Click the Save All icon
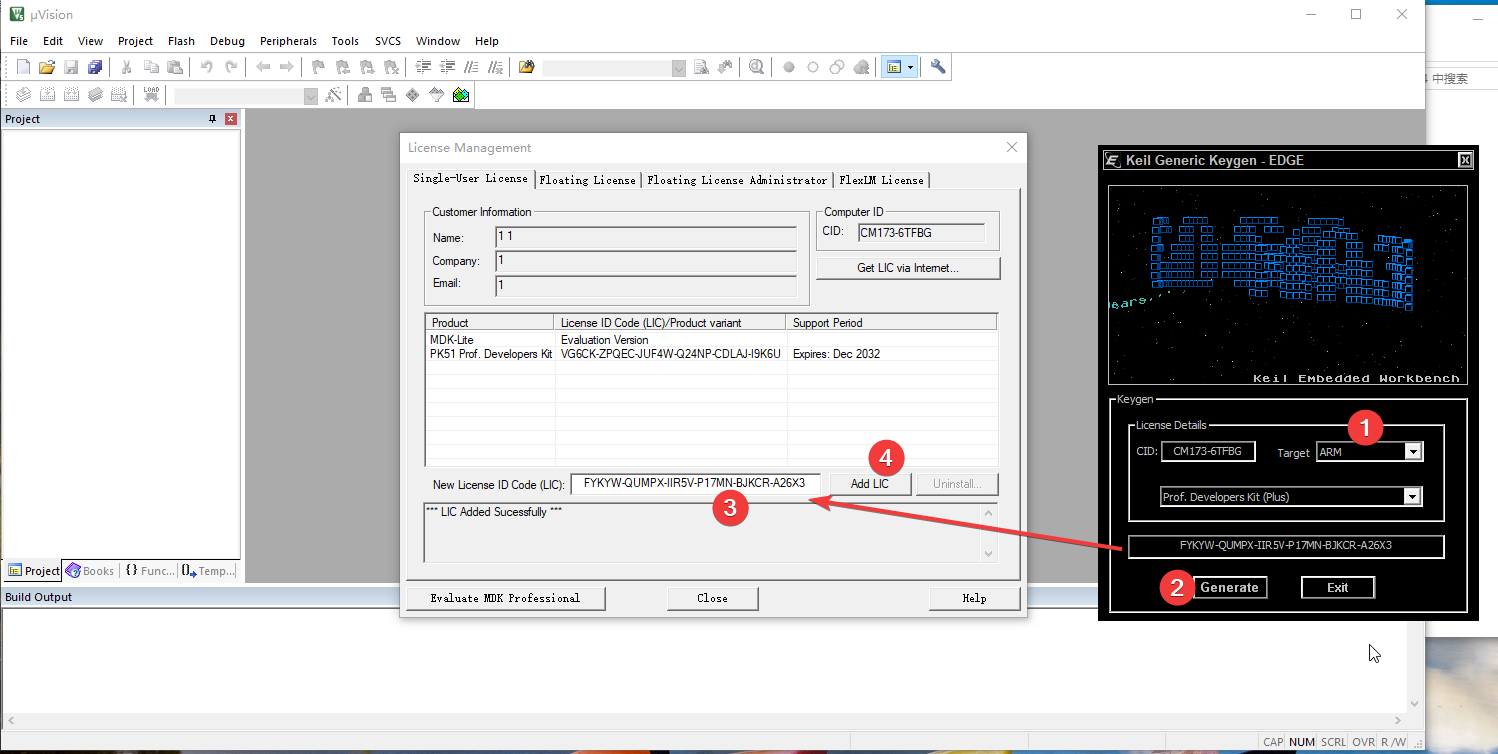Screen dimensions: 1498x754 point(95,67)
